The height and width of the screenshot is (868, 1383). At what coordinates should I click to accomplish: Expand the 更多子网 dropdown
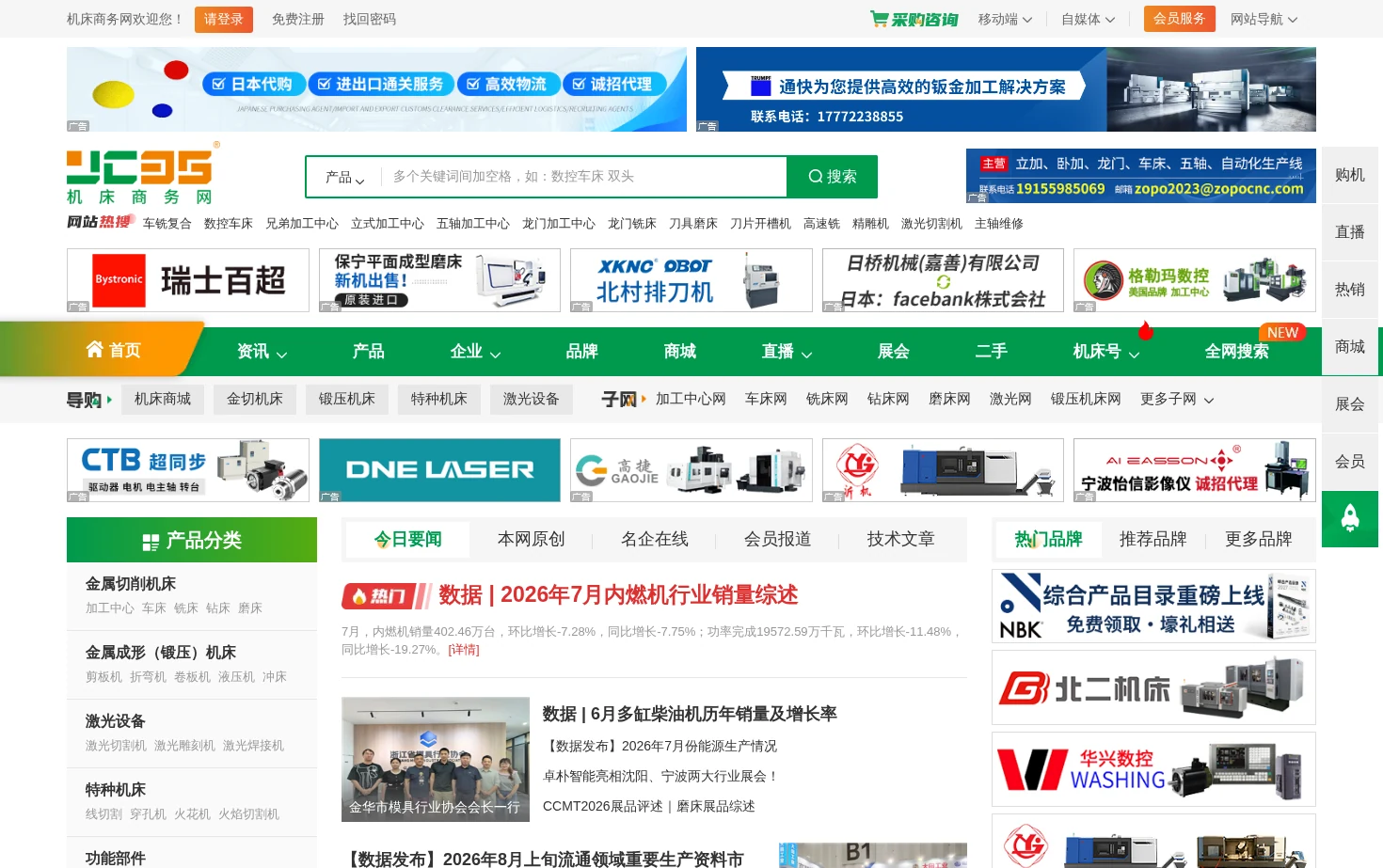(1177, 400)
